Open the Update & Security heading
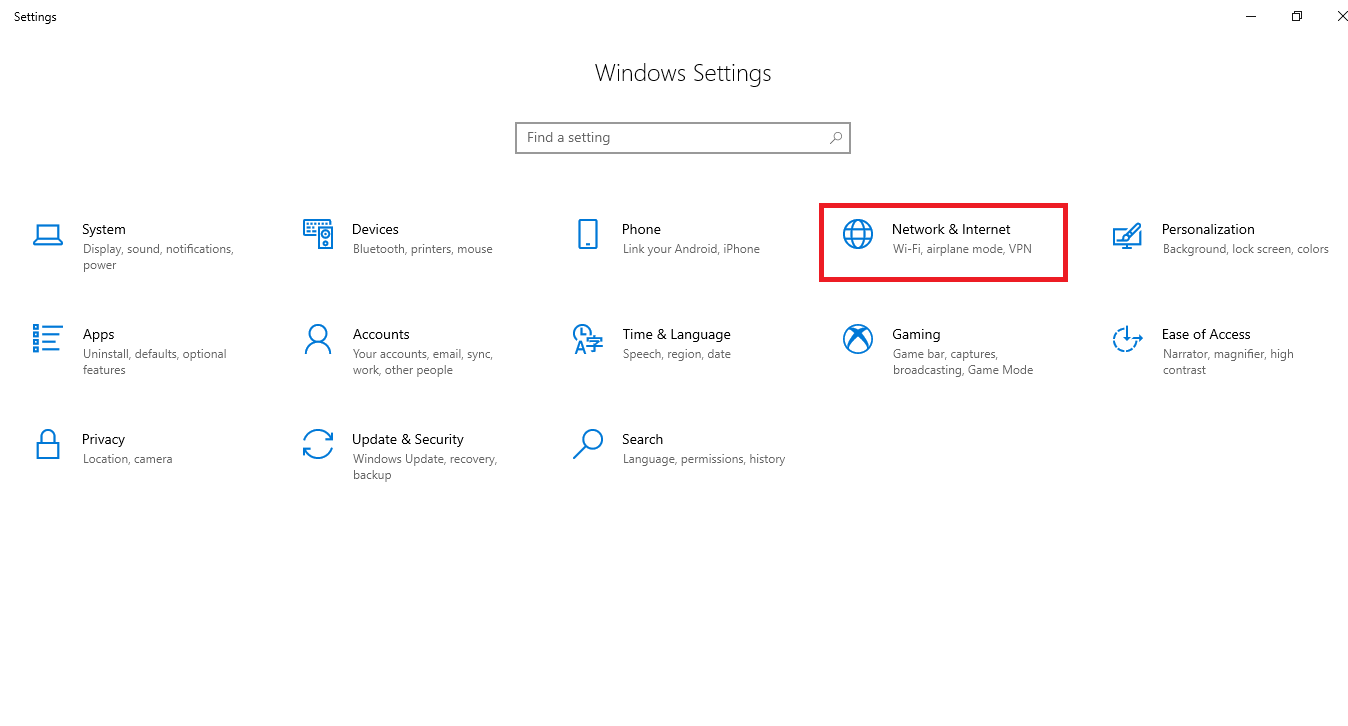This screenshot has height=726, width=1348. tap(408, 439)
